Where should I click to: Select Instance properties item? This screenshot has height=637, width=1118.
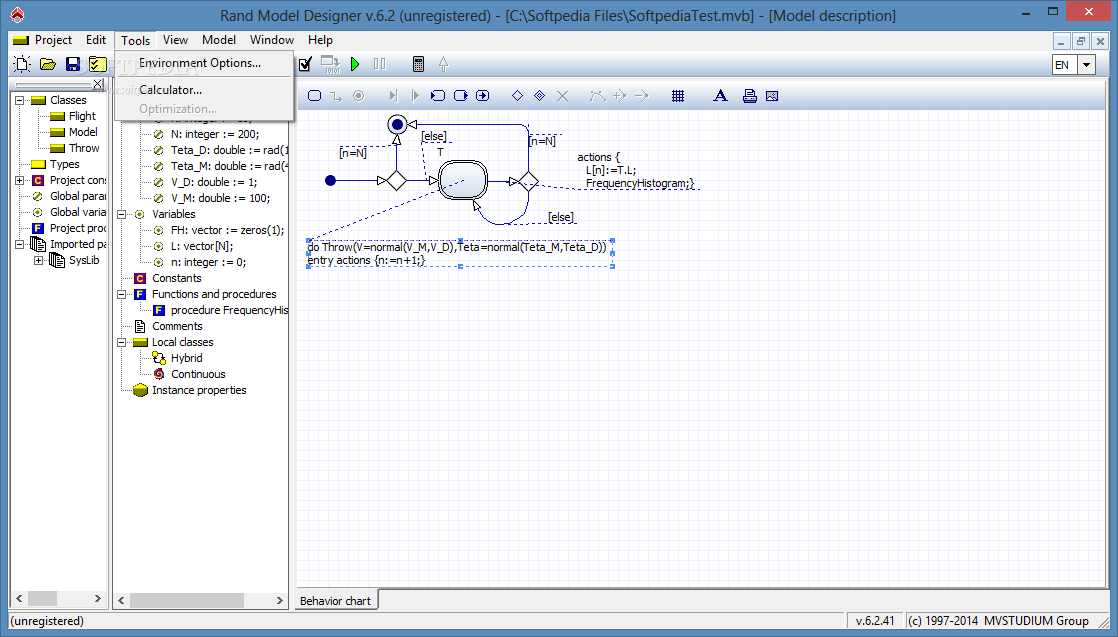(x=199, y=390)
